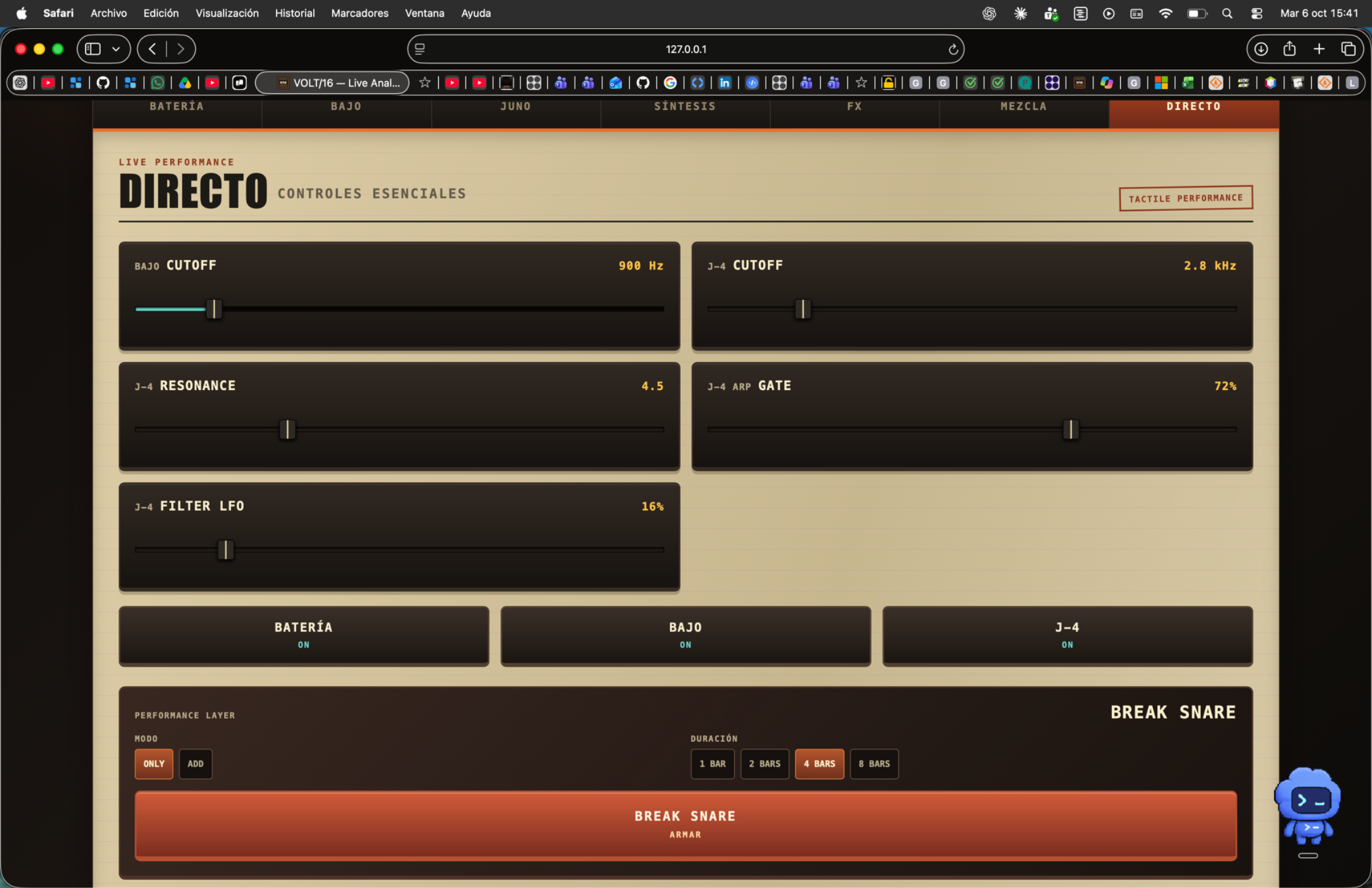1372x888 pixels.
Task: Set duration to 8 BARS
Action: (874, 763)
